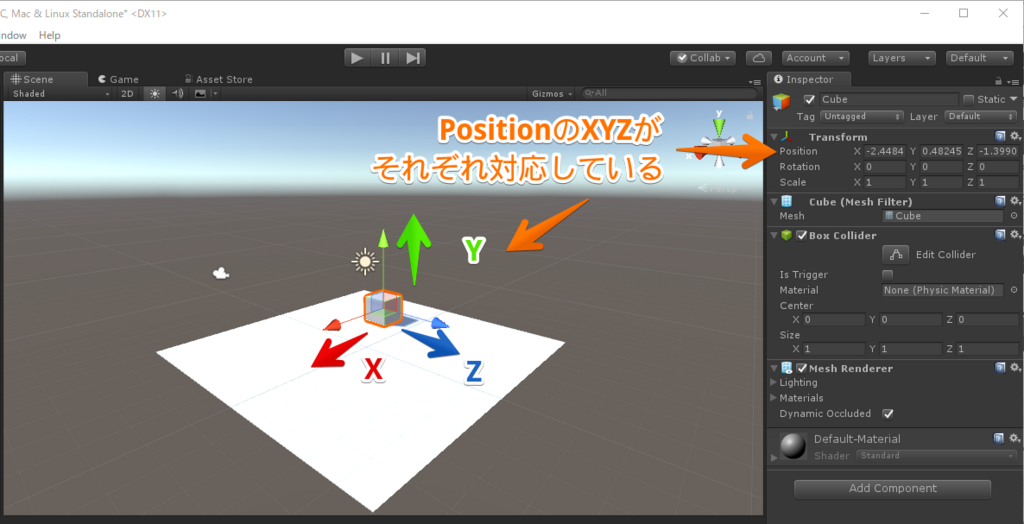
Task: Open the Scene view panel options menu
Action: [x=755, y=82]
